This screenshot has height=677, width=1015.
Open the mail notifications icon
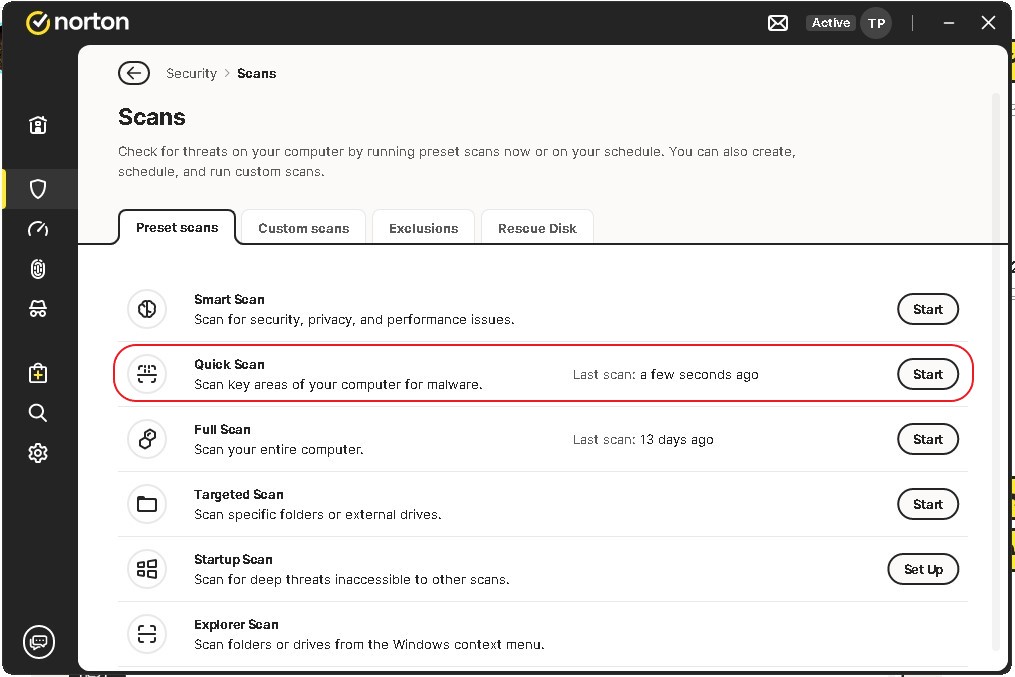coord(777,23)
